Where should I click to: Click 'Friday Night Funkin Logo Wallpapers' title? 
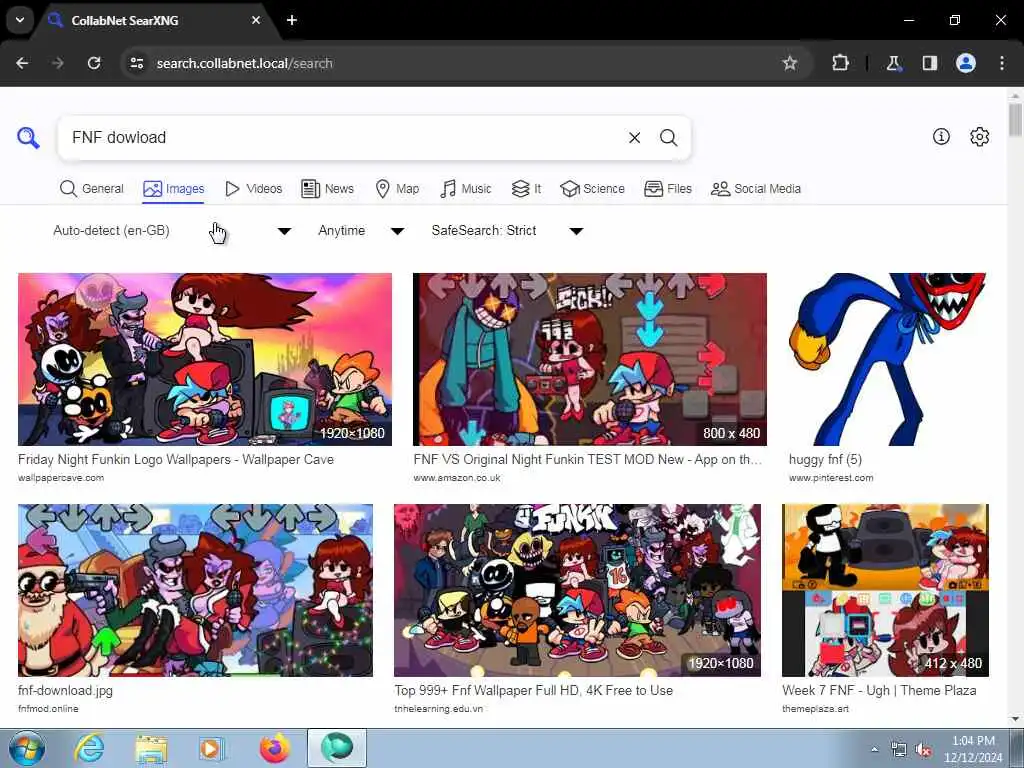176,460
